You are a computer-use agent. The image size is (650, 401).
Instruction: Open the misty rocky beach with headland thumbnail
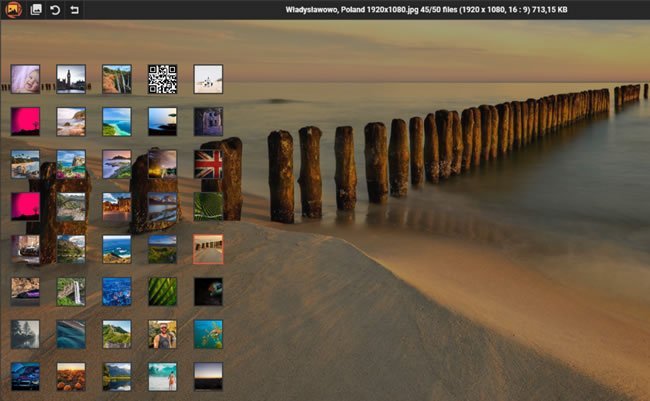point(71,122)
